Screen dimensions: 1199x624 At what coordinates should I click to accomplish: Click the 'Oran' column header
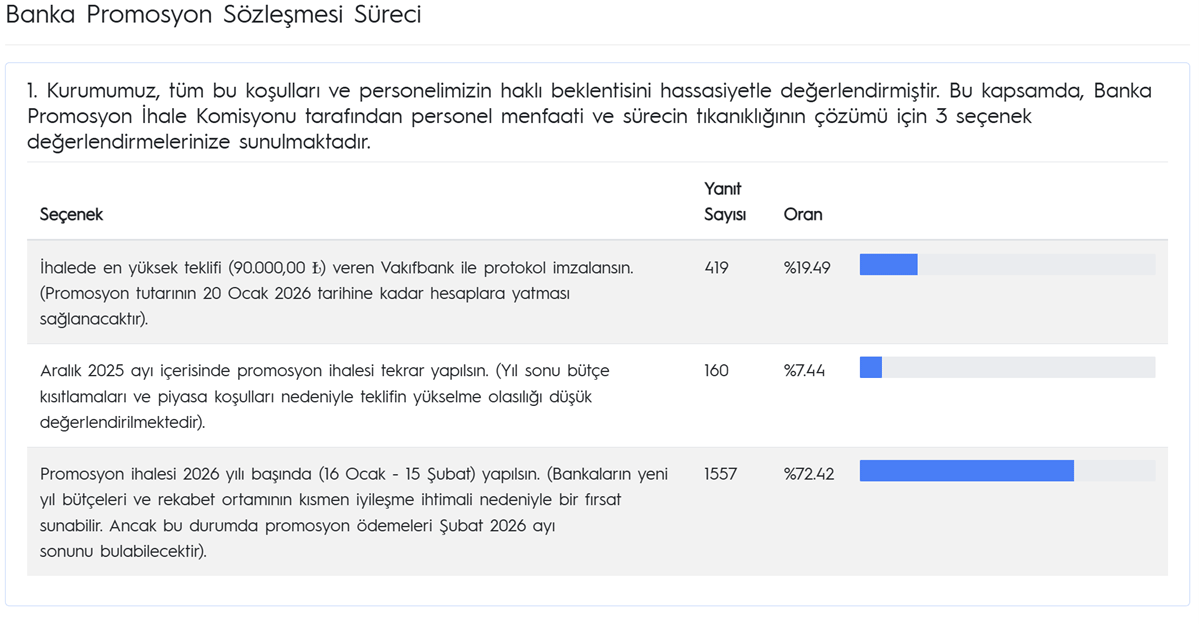(803, 215)
